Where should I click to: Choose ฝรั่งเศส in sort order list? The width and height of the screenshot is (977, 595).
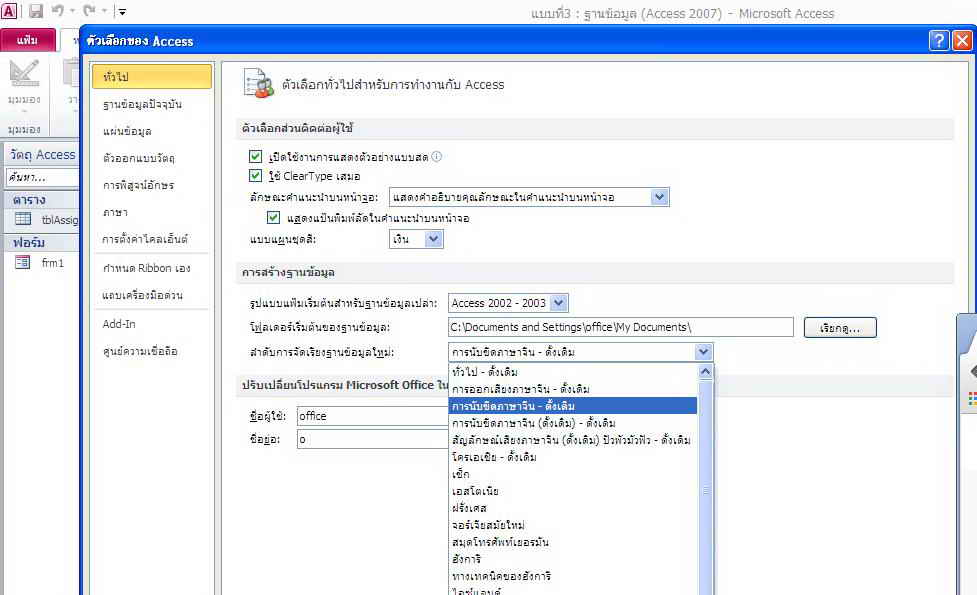click(573, 508)
